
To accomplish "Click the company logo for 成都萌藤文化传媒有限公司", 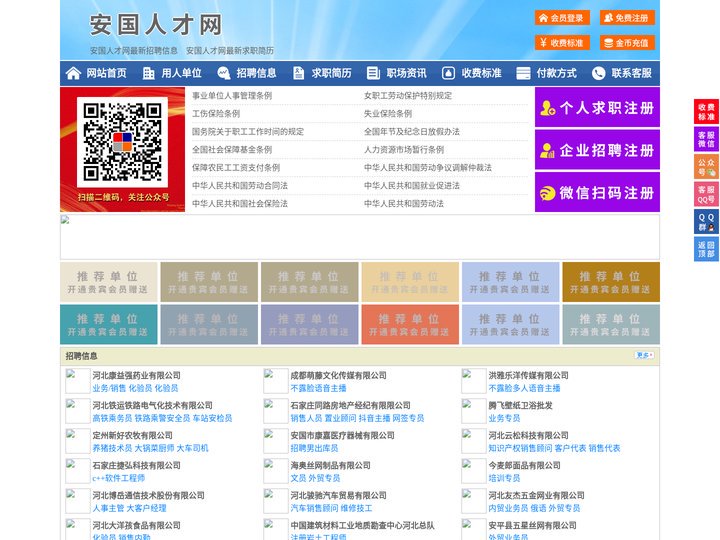I will point(276,381).
